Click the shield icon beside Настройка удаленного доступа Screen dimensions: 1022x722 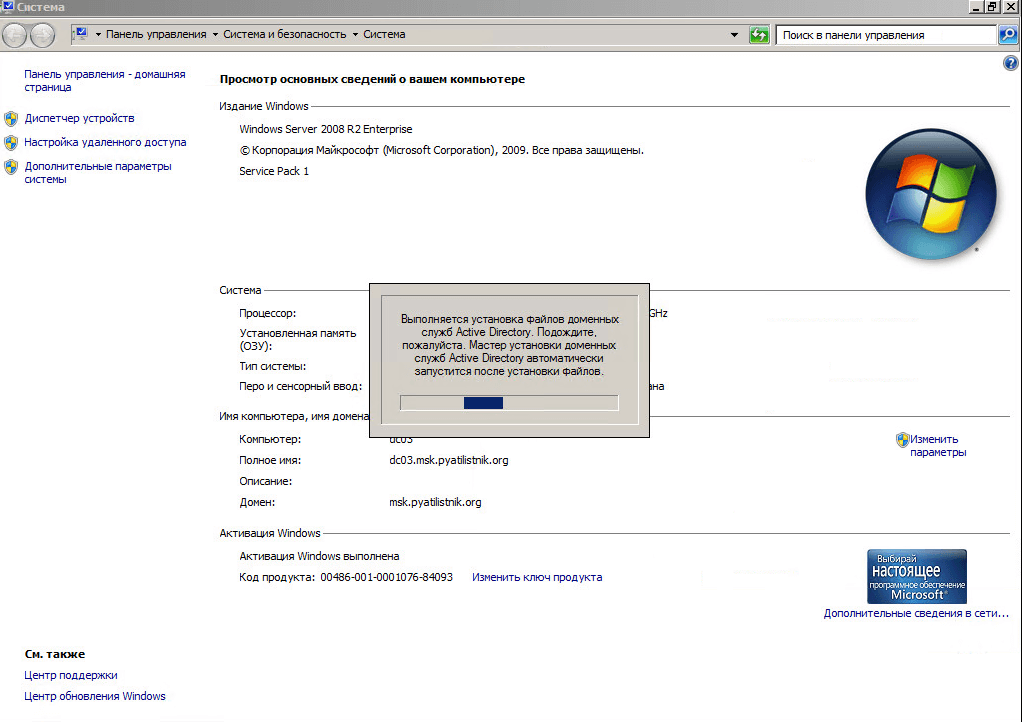tap(11, 143)
